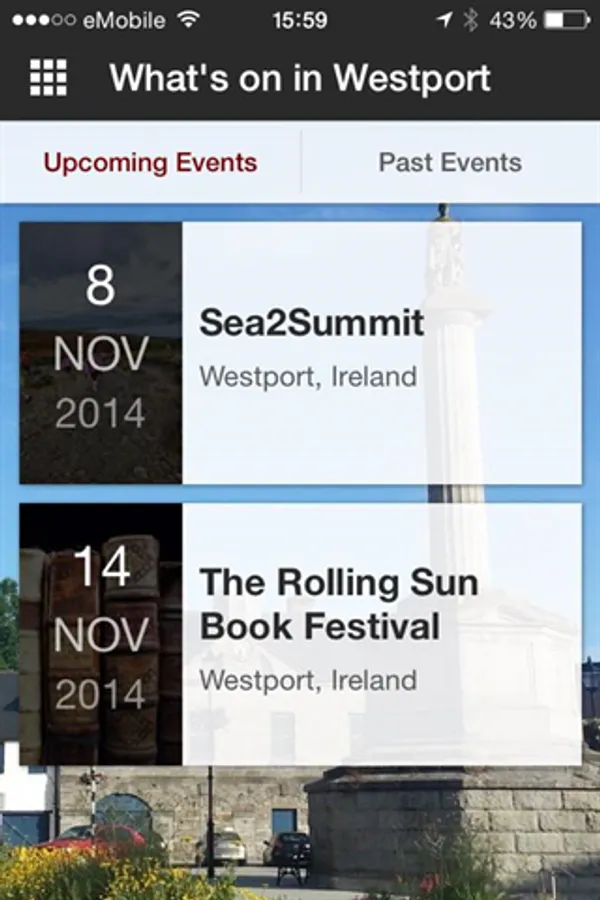This screenshot has width=600, height=900.
Task: Tap the location services arrow icon
Action: coord(444,19)
